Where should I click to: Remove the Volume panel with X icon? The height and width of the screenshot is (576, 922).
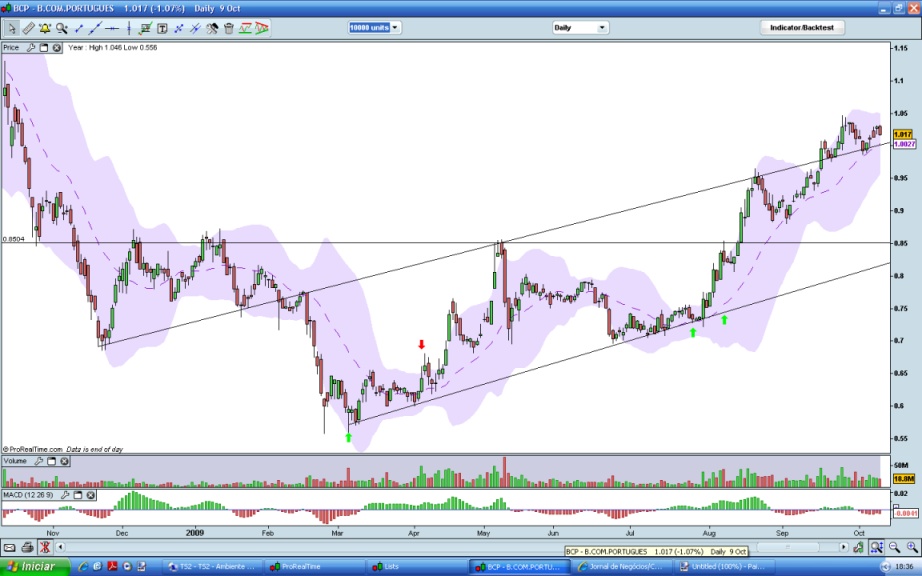(65, 461)
